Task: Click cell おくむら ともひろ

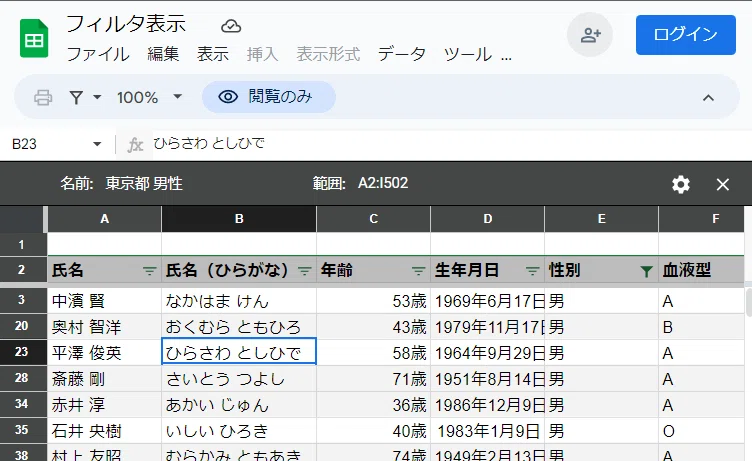Action: (x=239, y=327)
